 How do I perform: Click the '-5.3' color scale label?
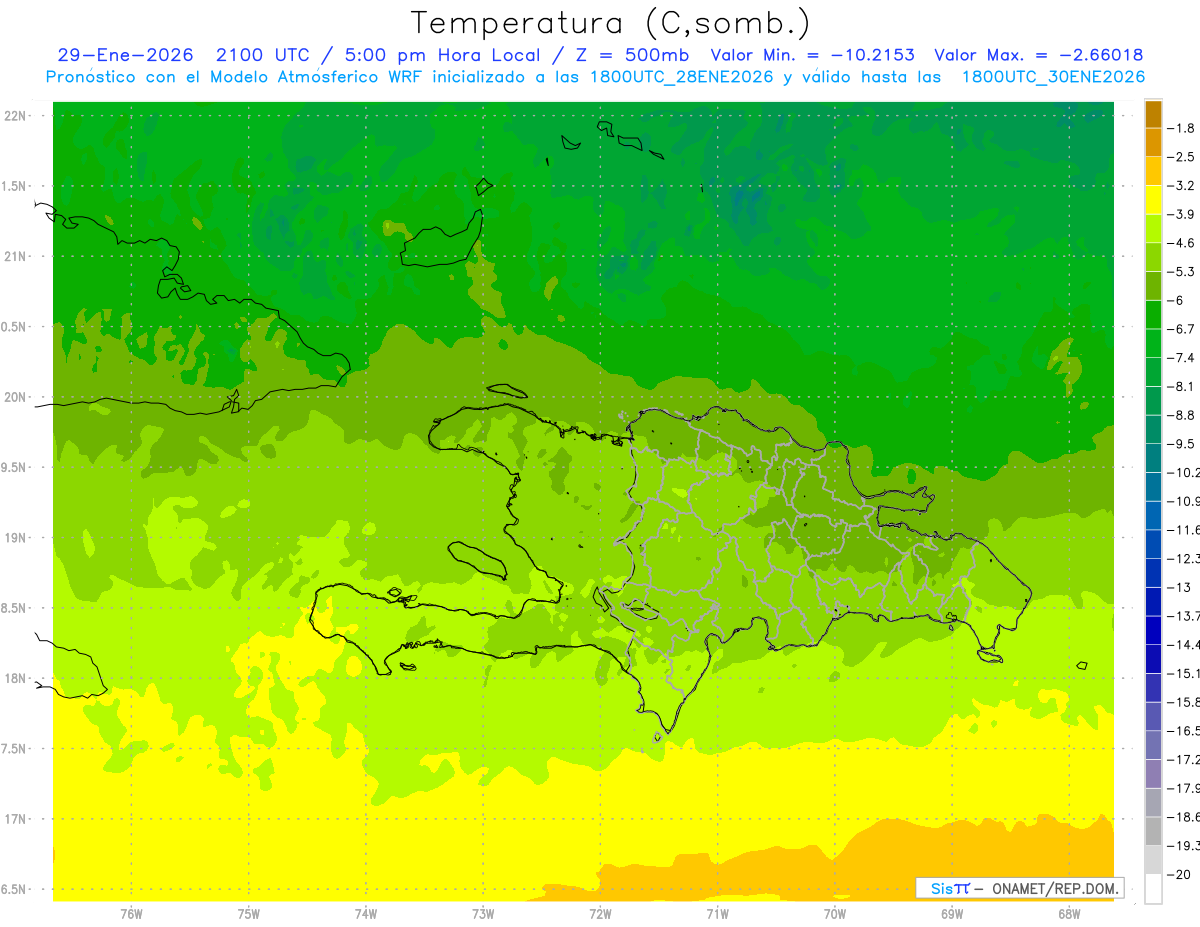coord(1180,272)
